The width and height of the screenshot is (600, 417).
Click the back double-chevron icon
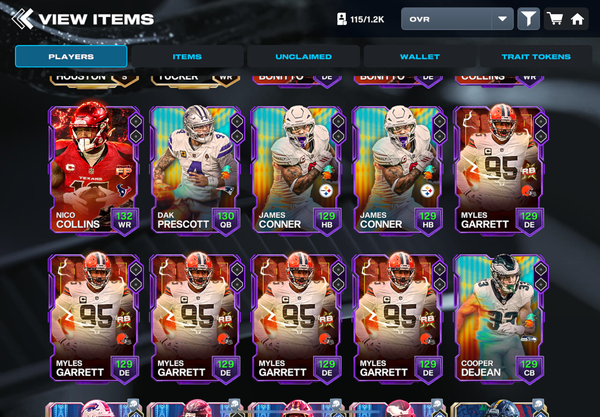click(x=22, y=19)
